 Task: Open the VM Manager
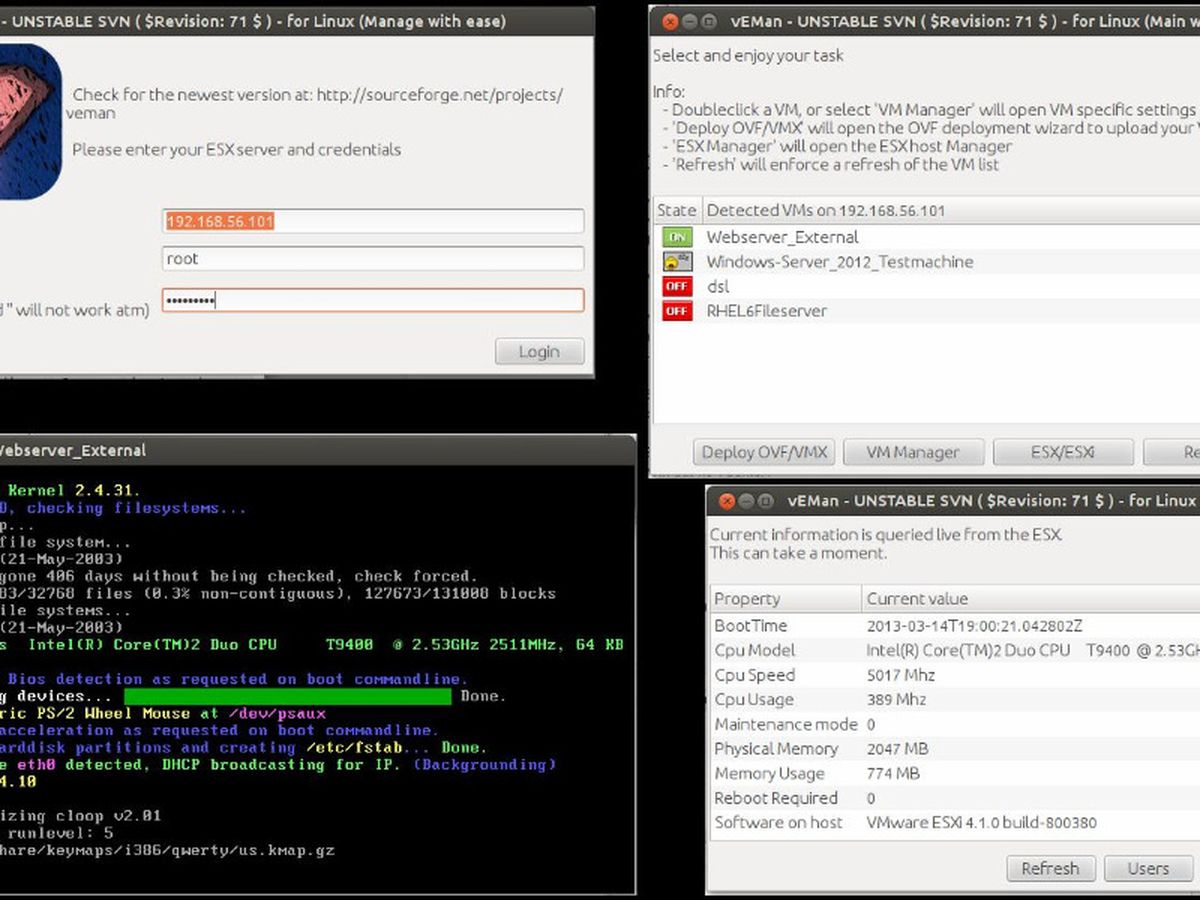pos(912,452)
